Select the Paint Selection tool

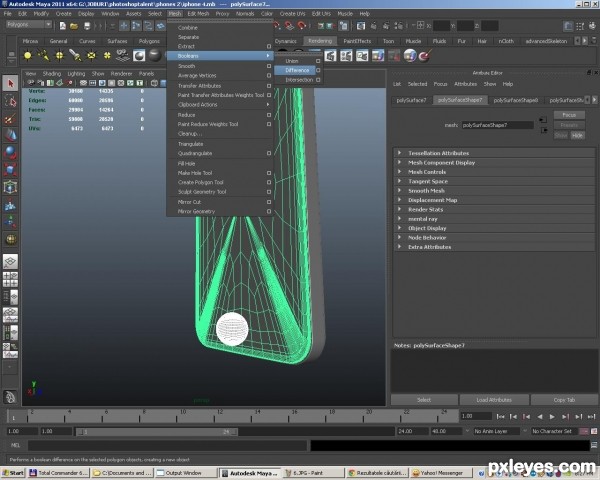[x=10, y=119]
